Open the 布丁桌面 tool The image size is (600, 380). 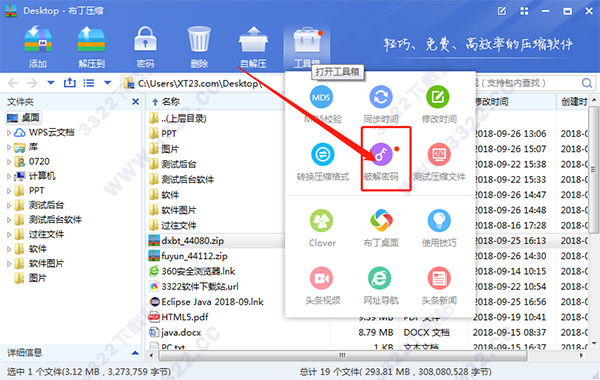pyautogui.click(x=381, y=228)
